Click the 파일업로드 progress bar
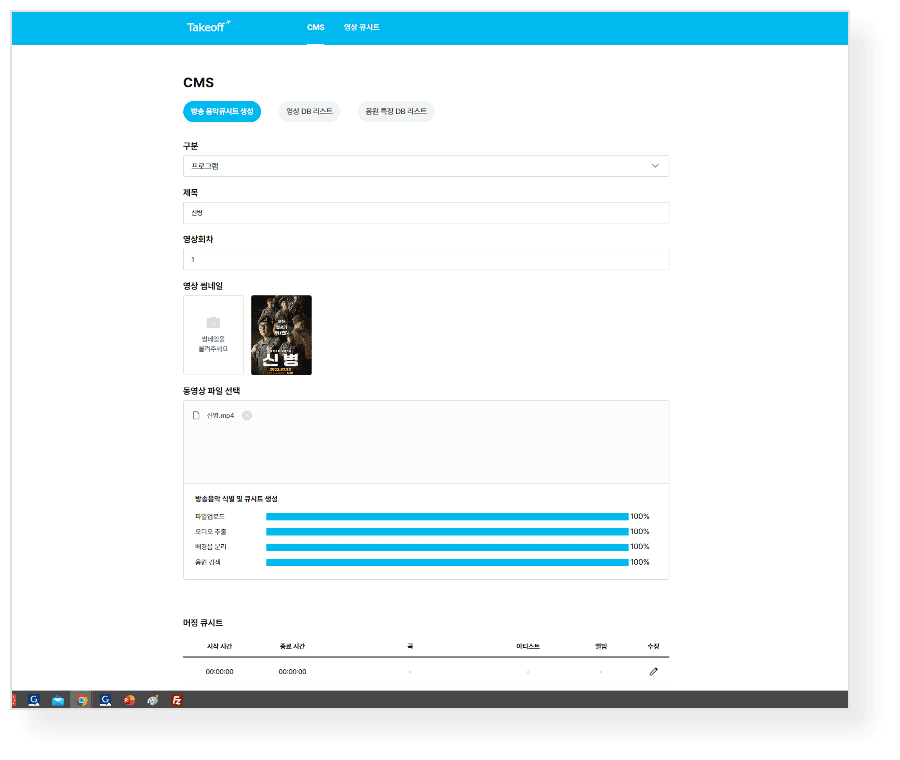Image resolution: width=900 pixels, height=760 pixels. 447,516
